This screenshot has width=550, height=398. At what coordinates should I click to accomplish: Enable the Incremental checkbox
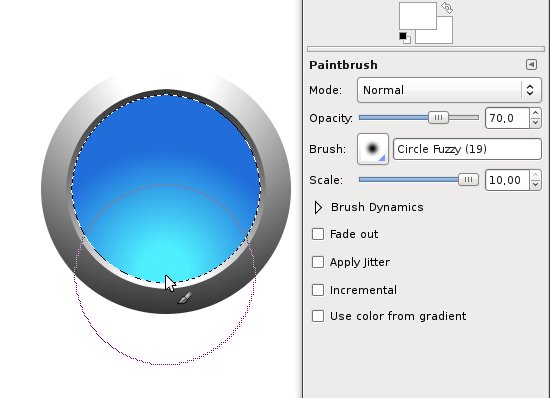point(318,290)
